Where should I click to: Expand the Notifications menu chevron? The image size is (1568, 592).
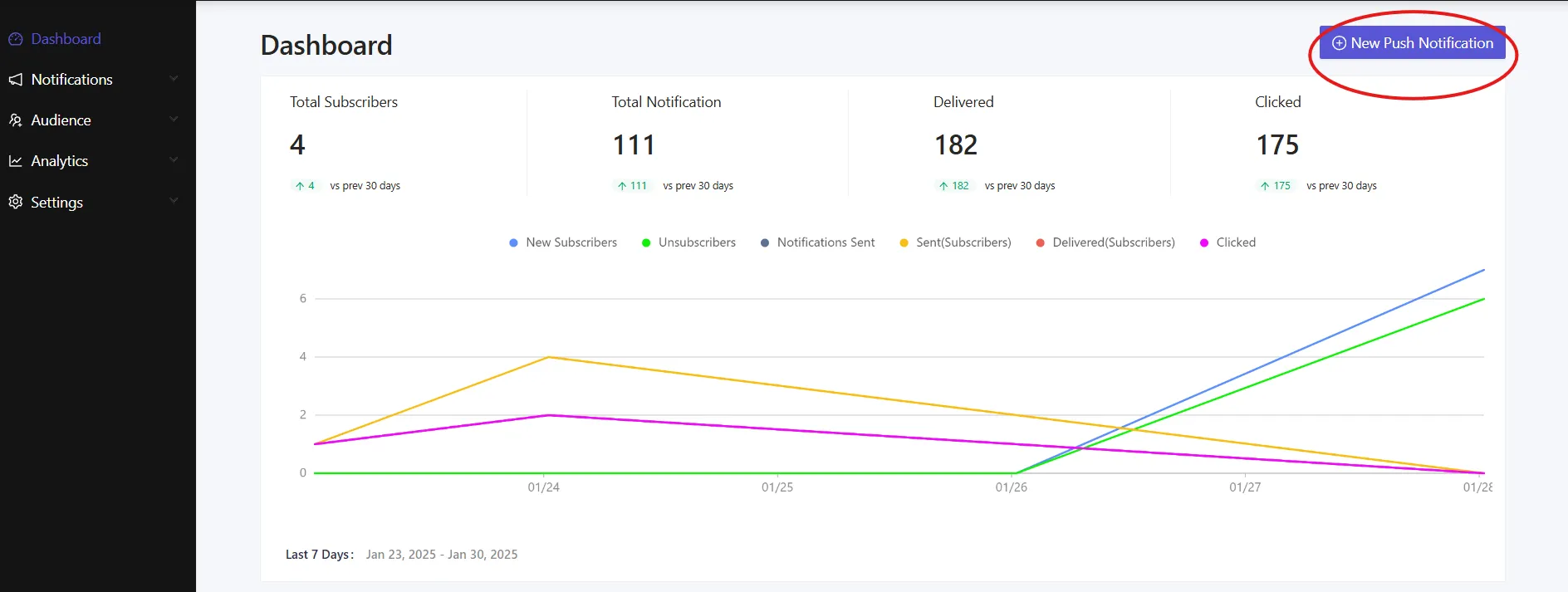coord(174,79)
